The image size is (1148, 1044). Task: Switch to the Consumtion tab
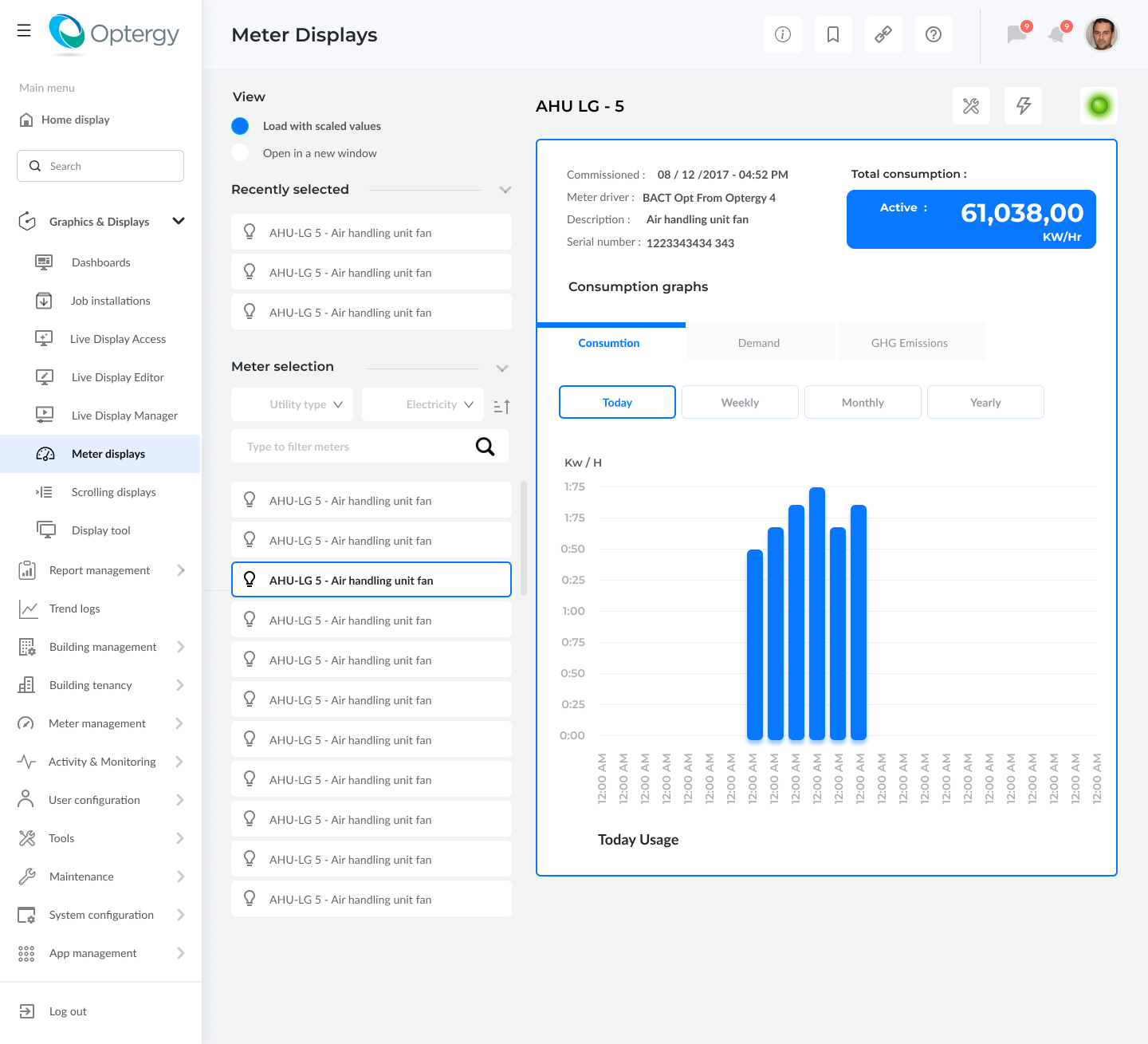611,342
